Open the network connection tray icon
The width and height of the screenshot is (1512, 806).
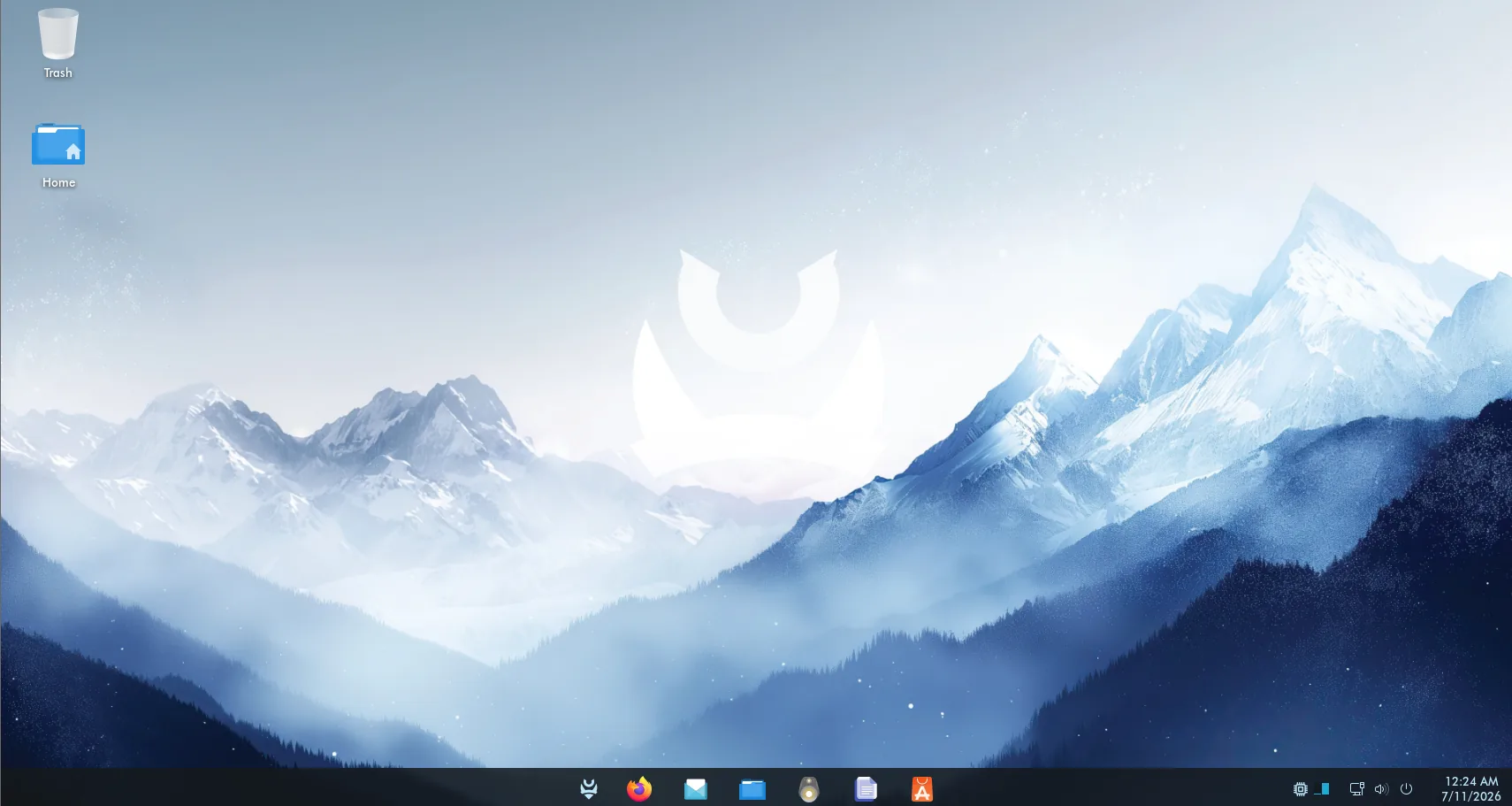pyautogui.click(x=1356, y=788)
